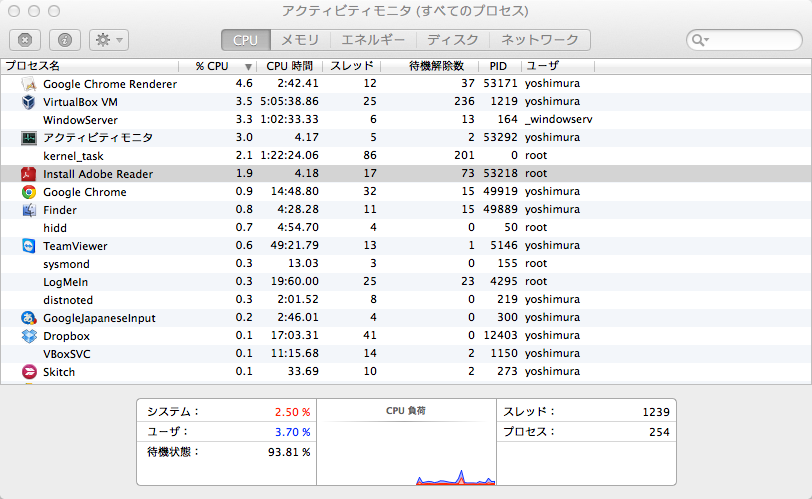812x499 pixels.
Task: Click CPU time 14:48.80 cell
Action: 295,192
